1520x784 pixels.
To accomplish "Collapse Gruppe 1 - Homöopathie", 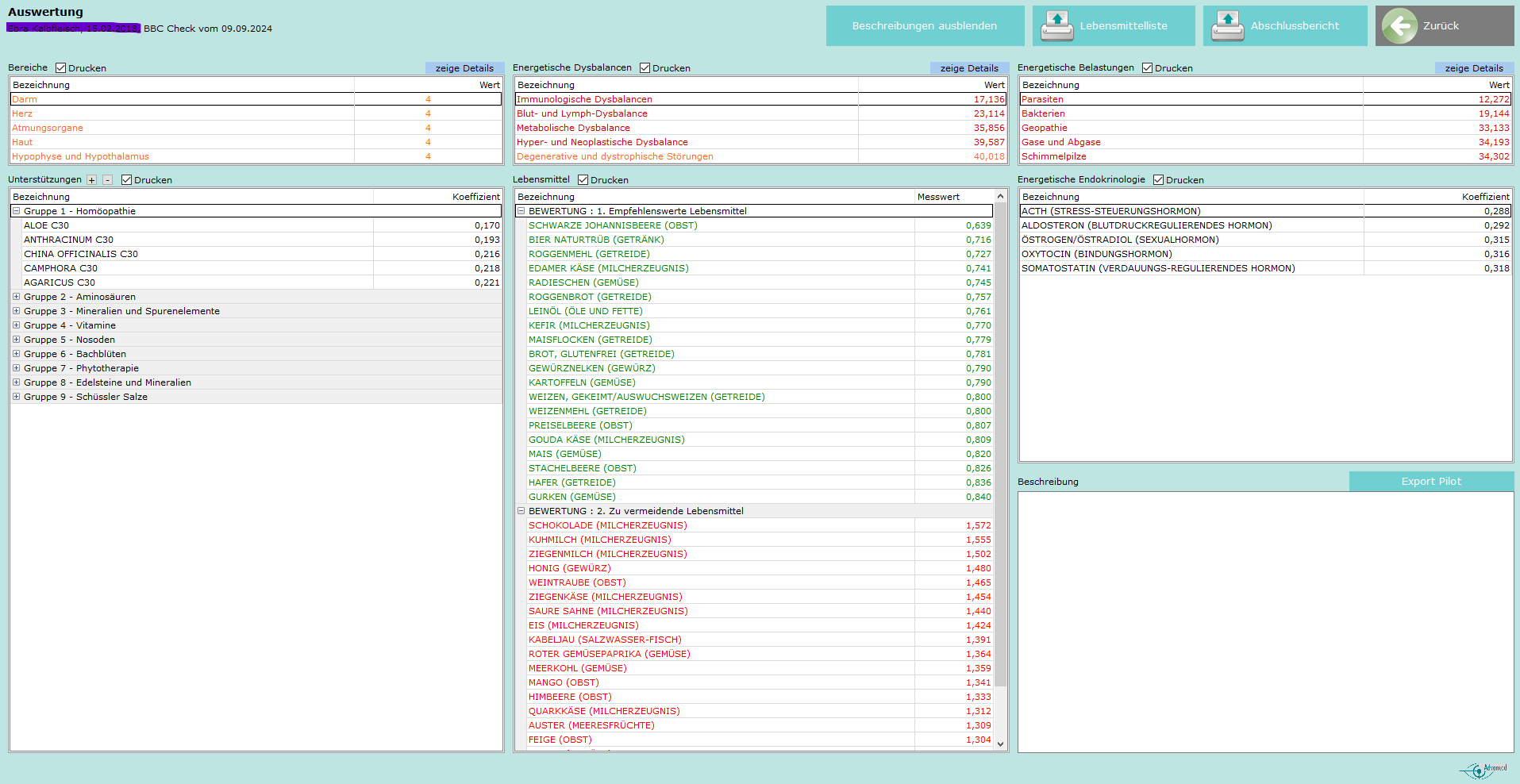I will 16,211.
